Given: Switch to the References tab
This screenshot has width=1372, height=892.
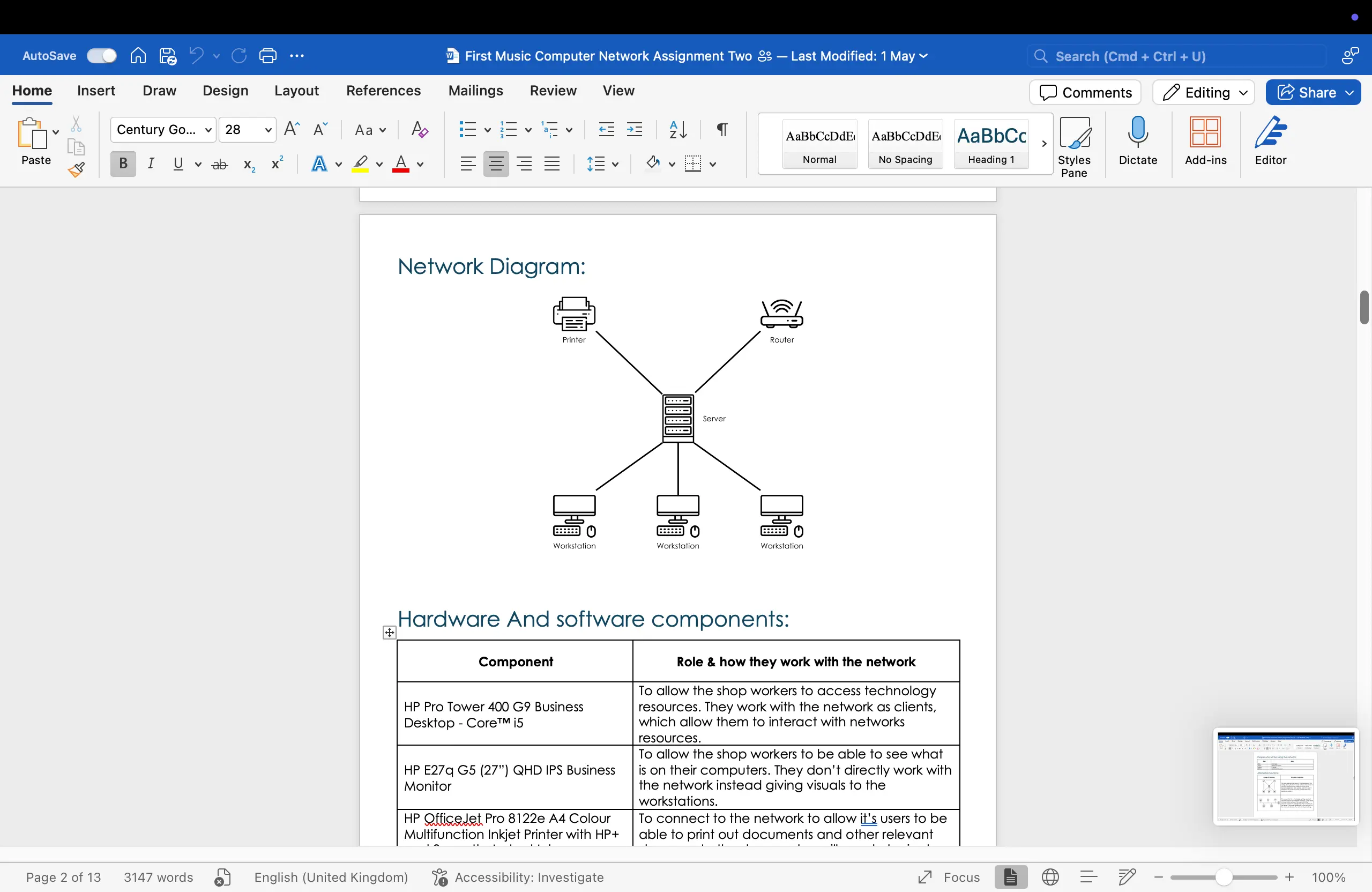Looking at the screenshot, I should click(x=383, y=91).
